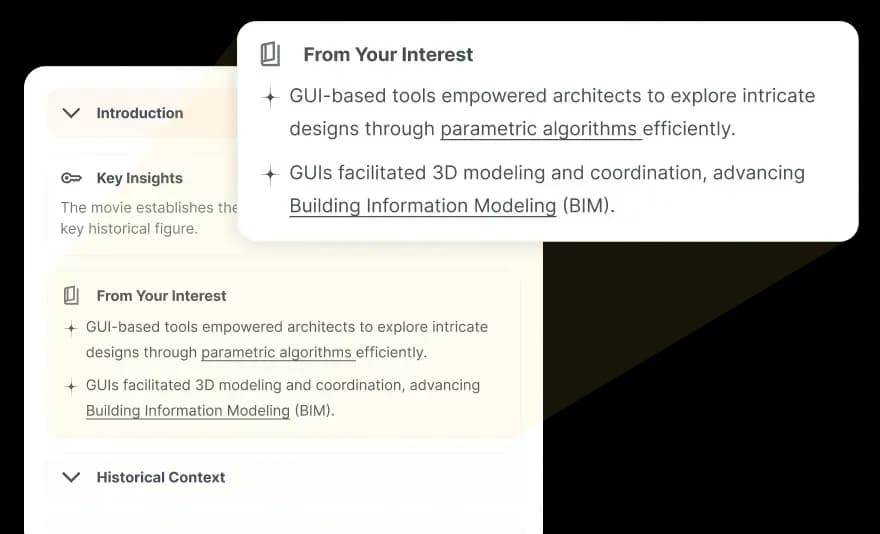Click the popup From Your Interest title

tap(388, 54)
